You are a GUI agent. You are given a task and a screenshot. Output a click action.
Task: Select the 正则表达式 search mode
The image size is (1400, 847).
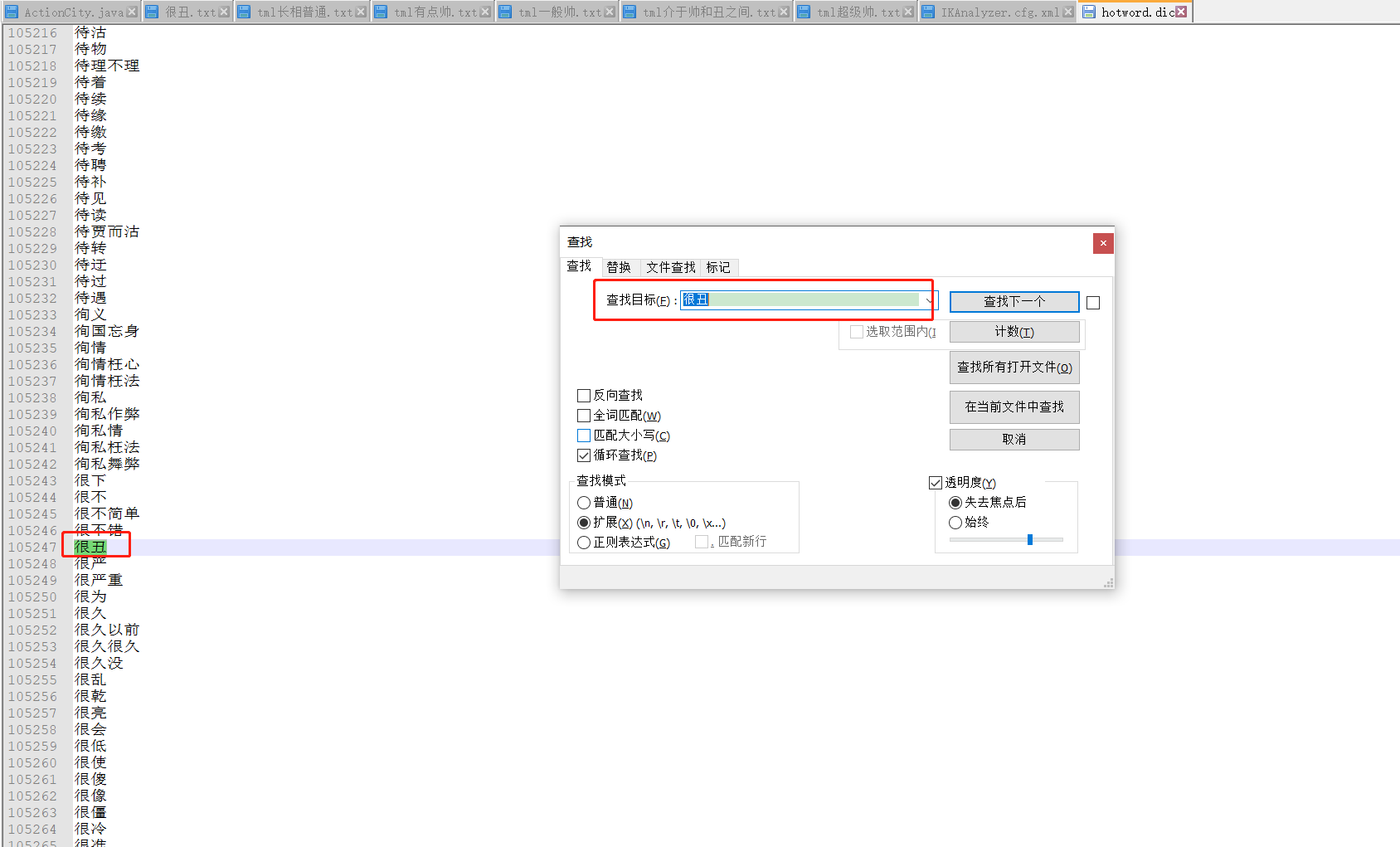(x=584, y=542)
